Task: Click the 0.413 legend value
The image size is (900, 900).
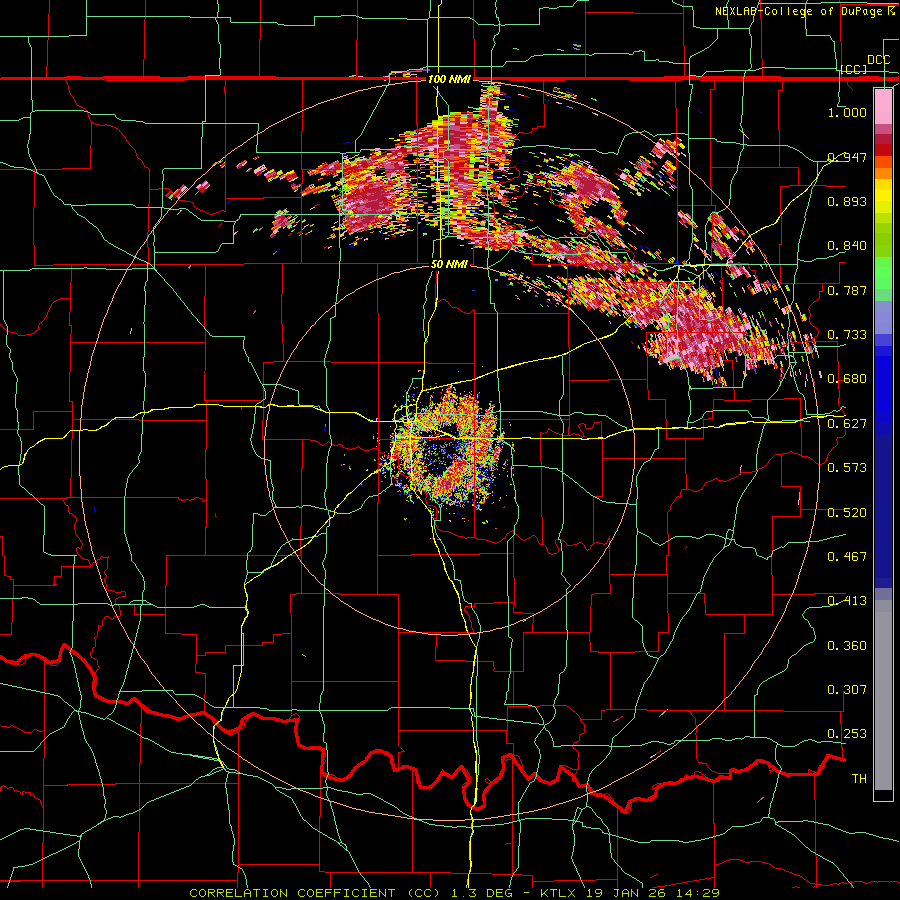Action: pos(847,601)
